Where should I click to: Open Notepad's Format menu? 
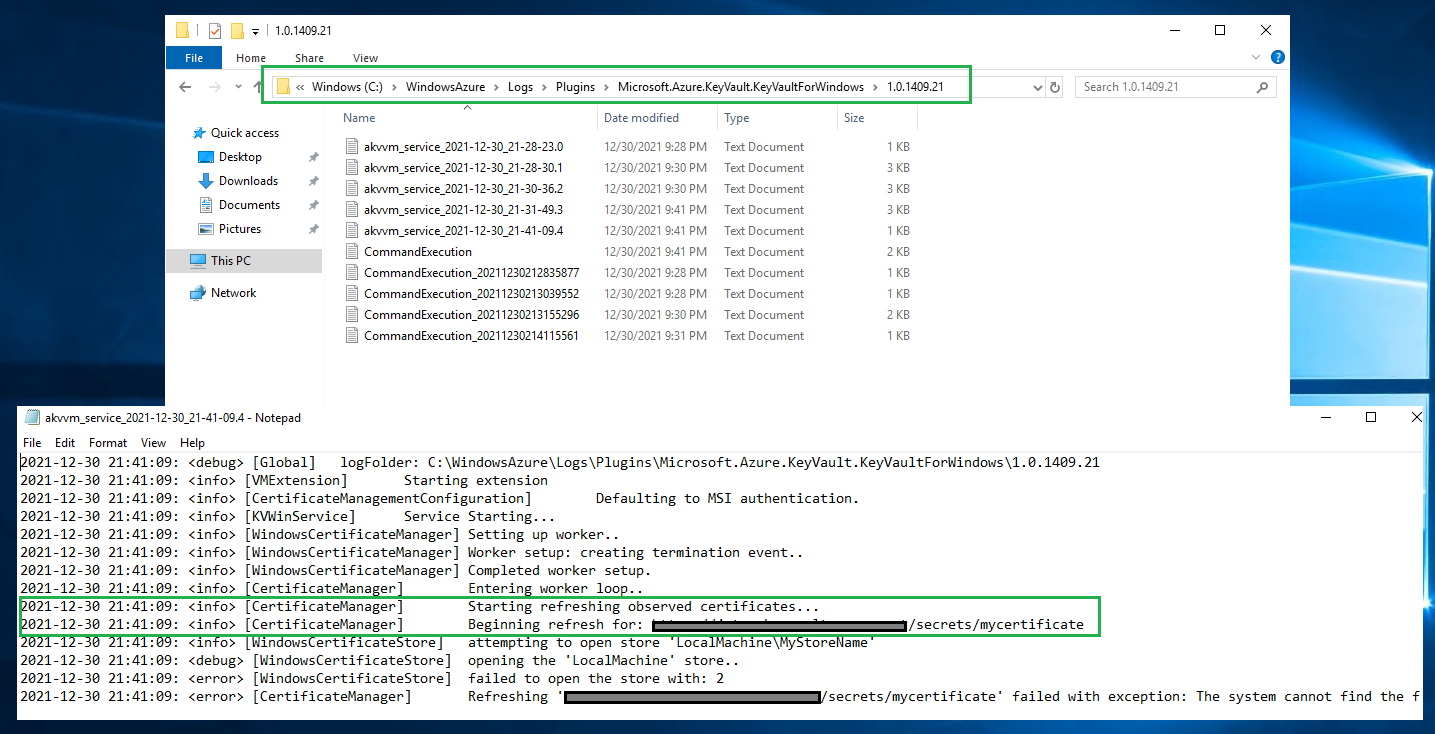pyautogui.click(x=107, y=442)
